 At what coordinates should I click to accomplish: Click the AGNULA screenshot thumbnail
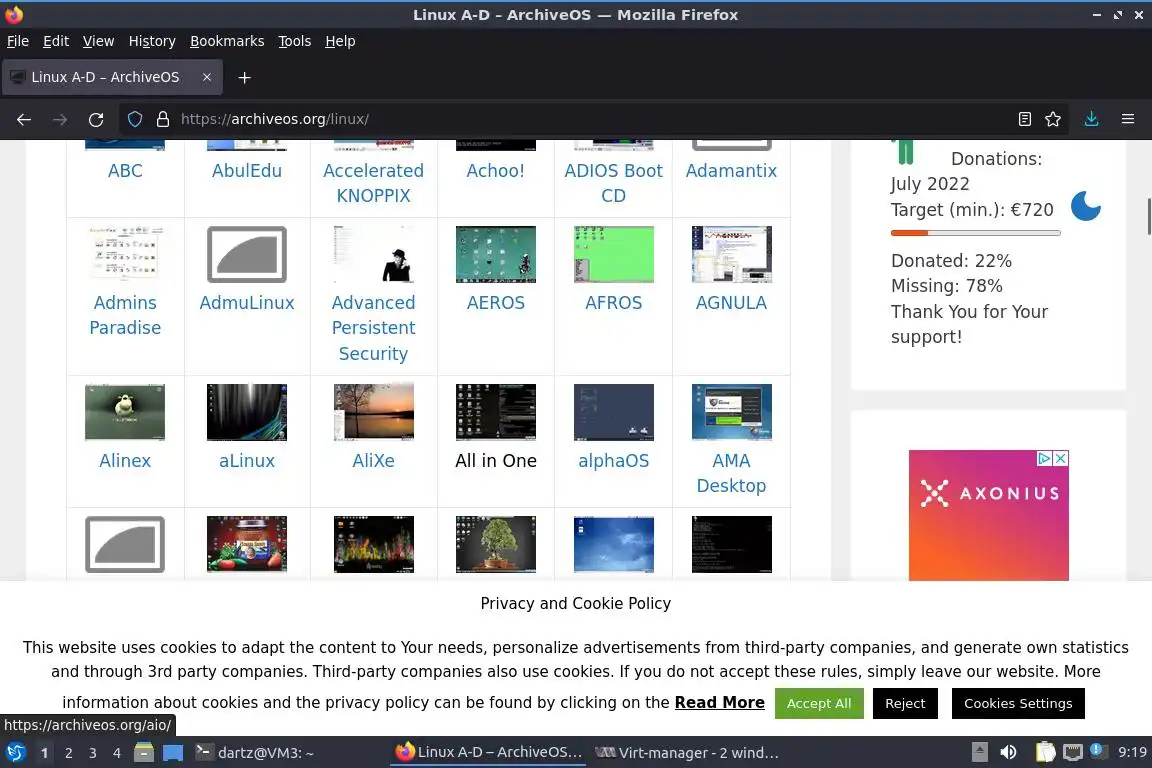731,254
